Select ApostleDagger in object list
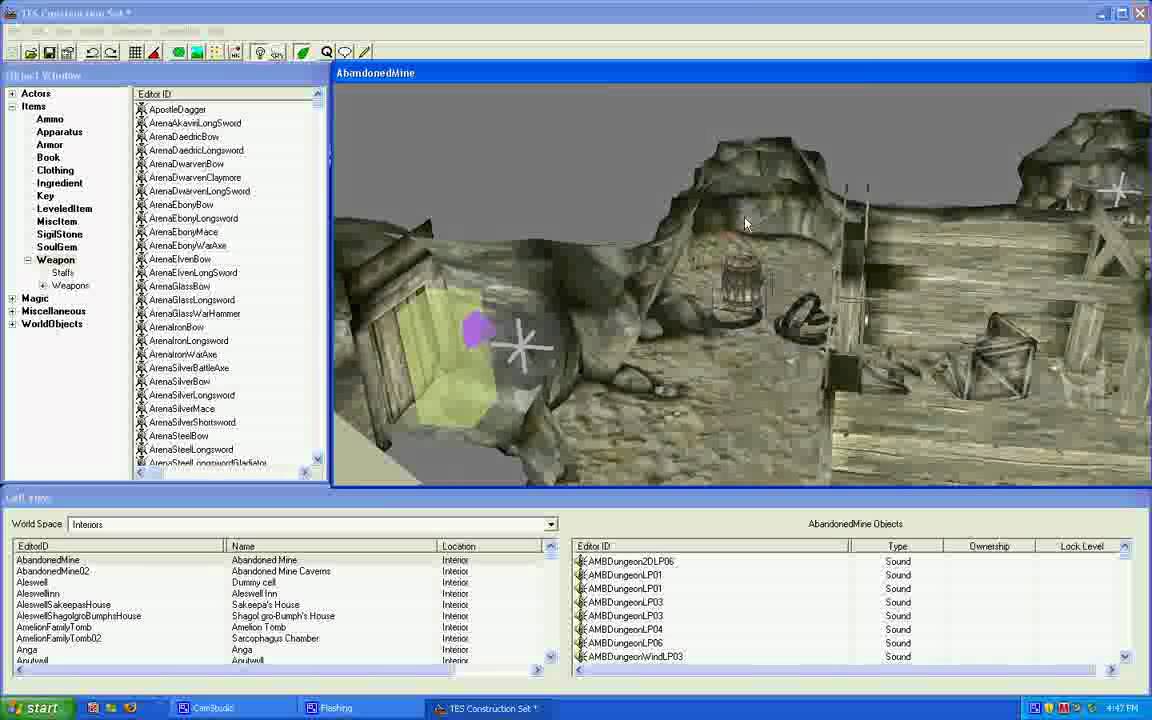1152x720 pixels. [177, 109]
